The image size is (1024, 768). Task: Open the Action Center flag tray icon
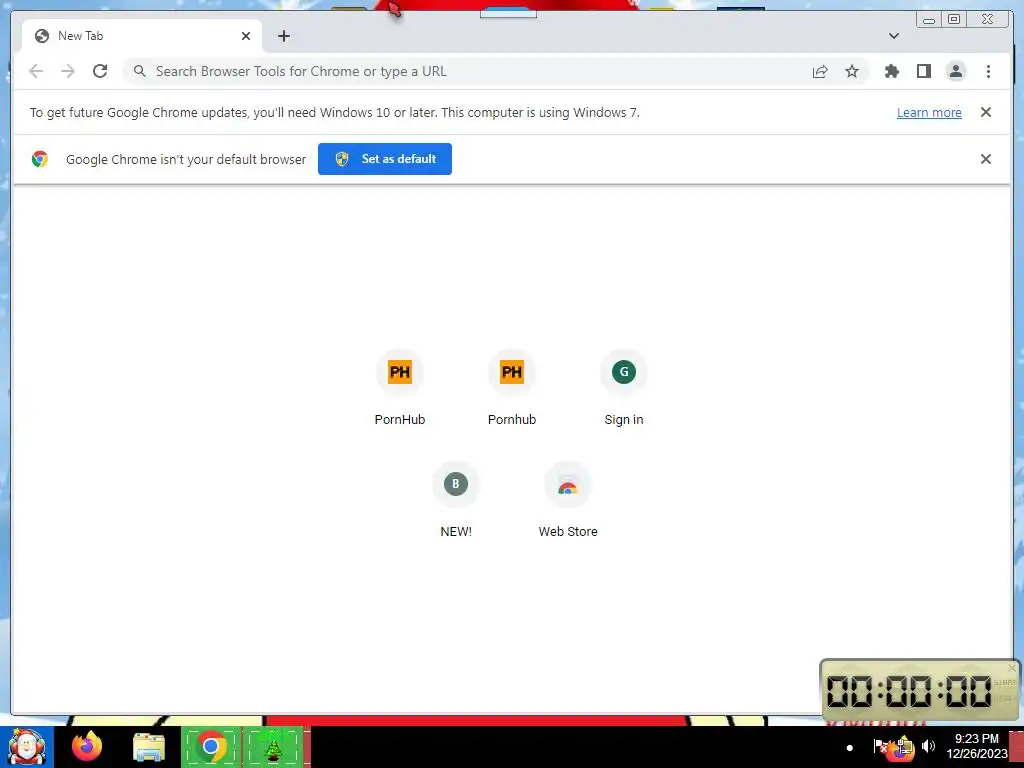(x=880, y=746)
